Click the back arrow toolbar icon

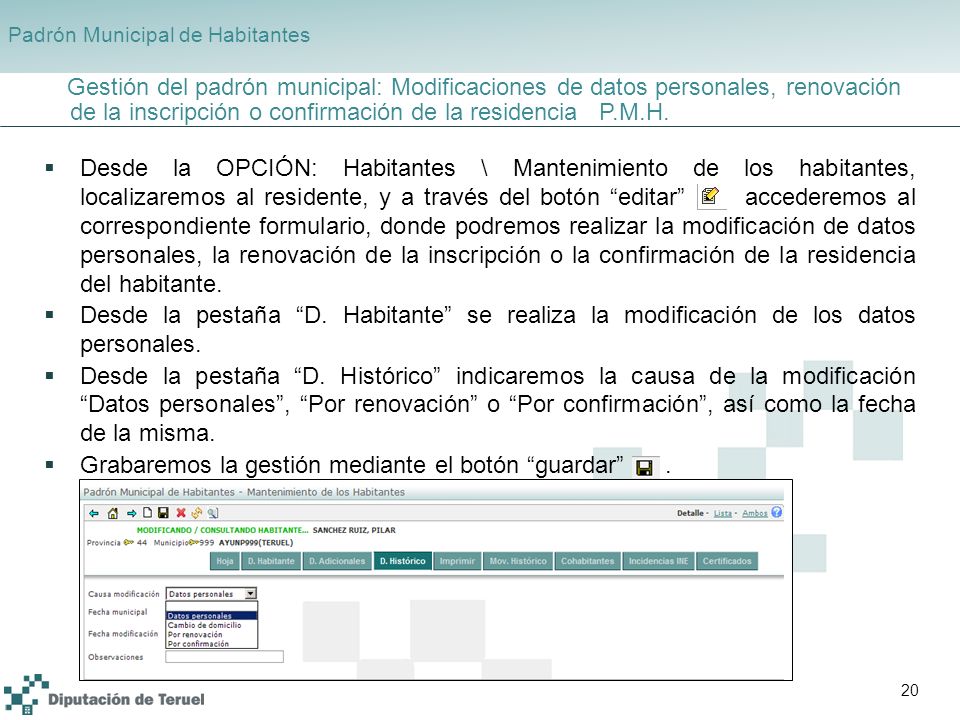(94, 513)
